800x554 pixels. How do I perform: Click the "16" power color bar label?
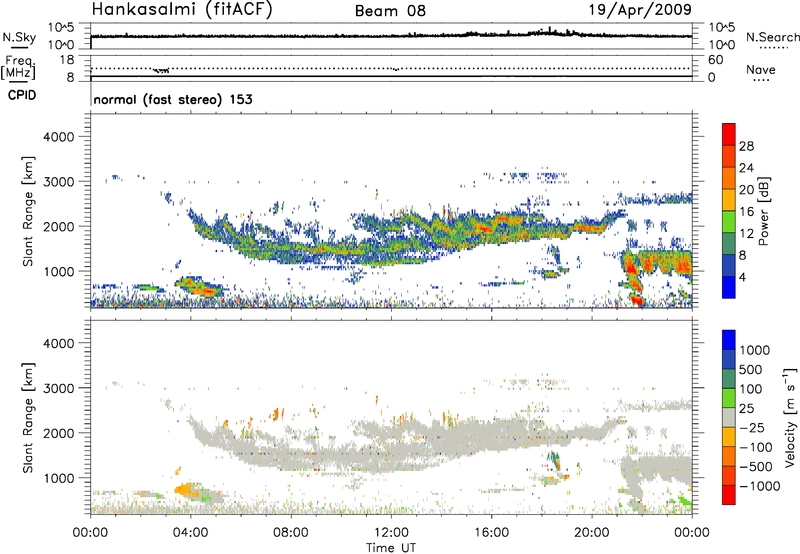point(746,212)
